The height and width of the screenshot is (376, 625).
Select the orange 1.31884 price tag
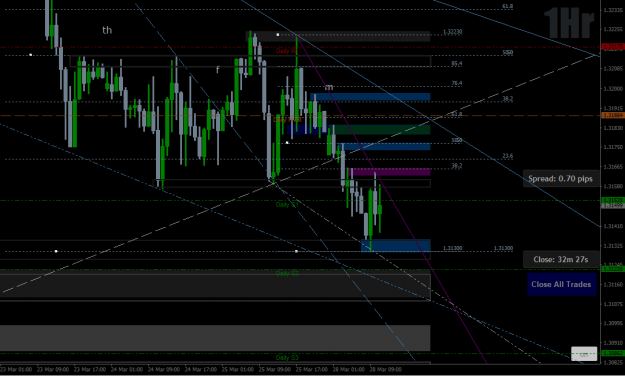pos(613,115)
